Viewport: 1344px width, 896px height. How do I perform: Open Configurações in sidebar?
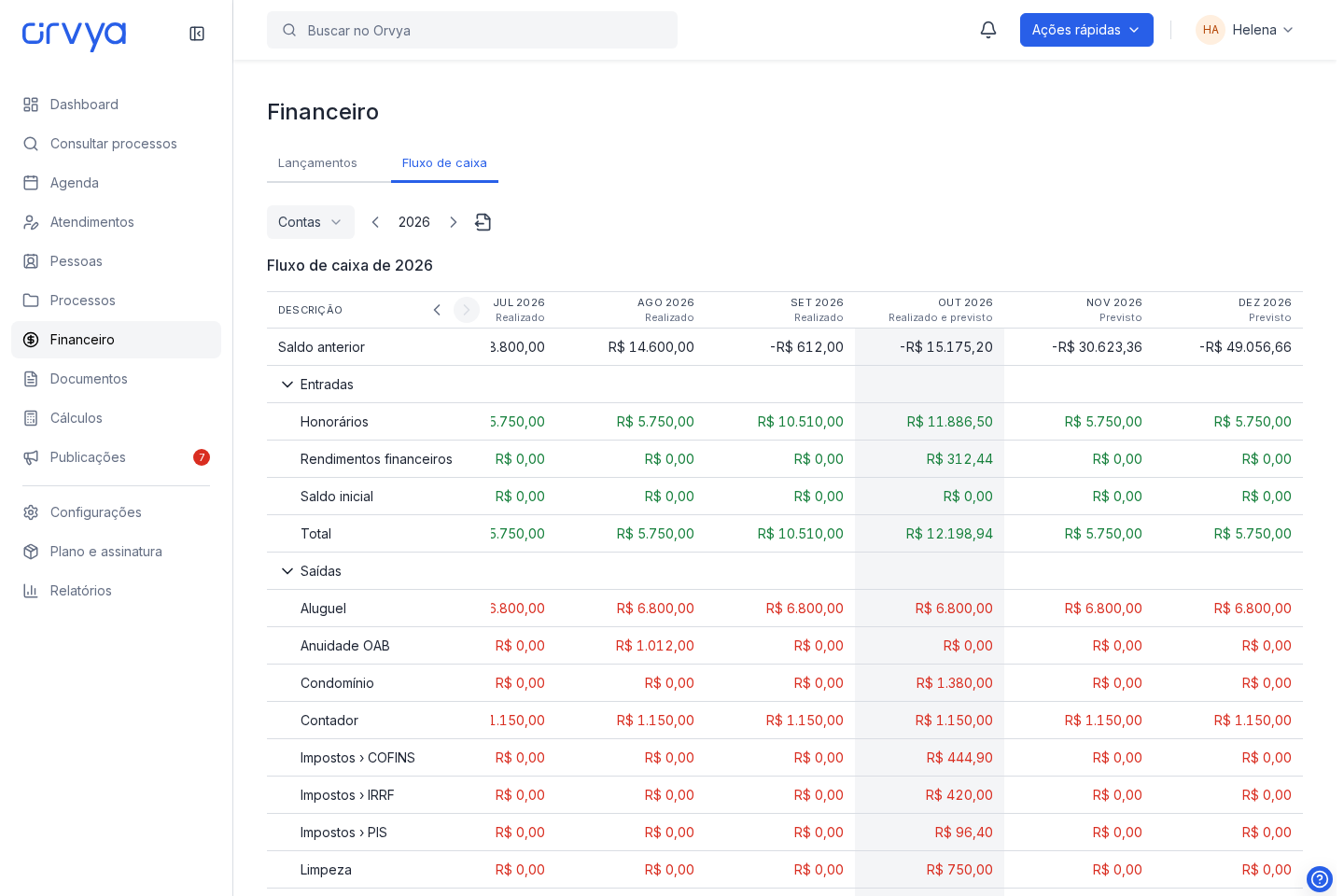[x=116, y=512]
